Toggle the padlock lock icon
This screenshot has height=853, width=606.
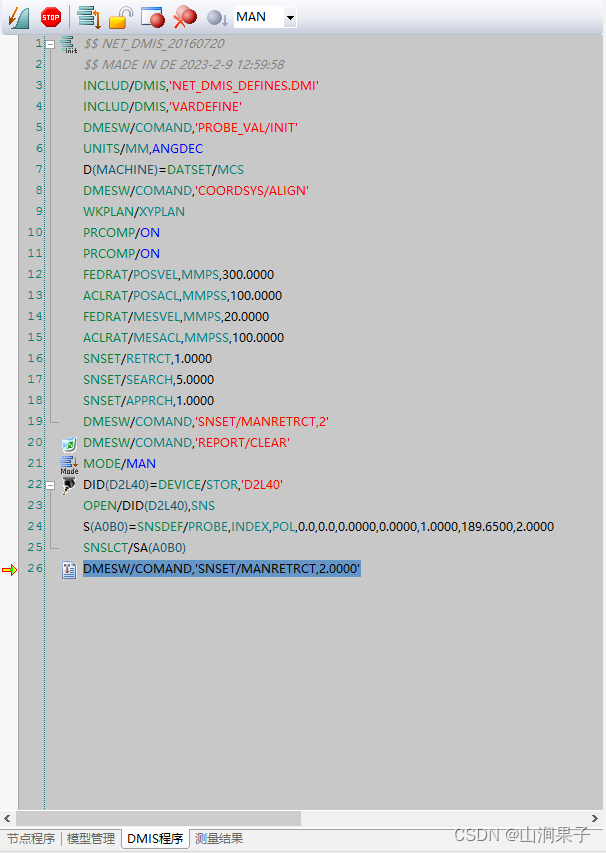coord(121,17)
